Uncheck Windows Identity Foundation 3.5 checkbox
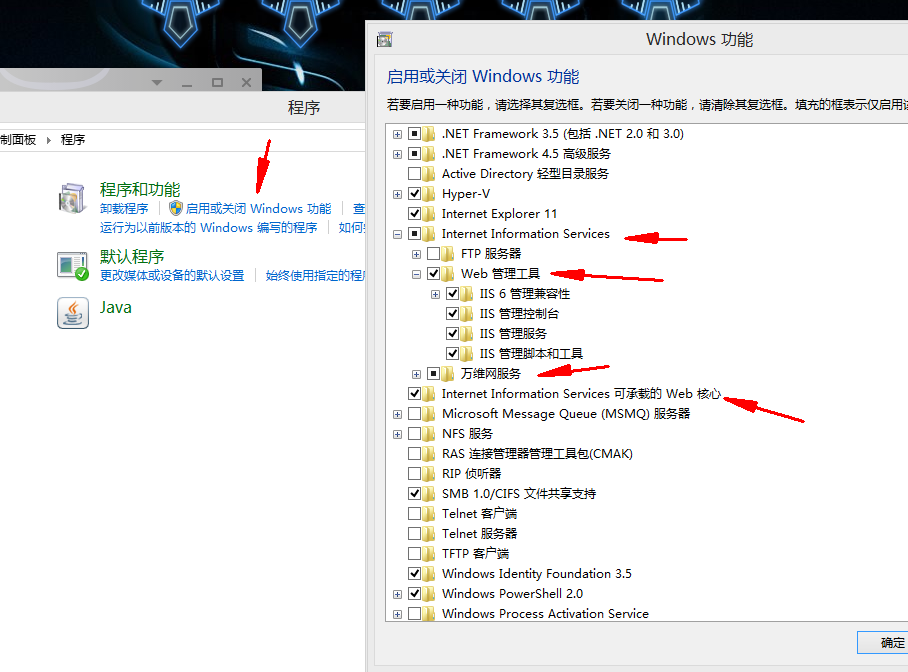Image resolution: width=908 pixels, height=672 pixels. click(x=415, y=574)
